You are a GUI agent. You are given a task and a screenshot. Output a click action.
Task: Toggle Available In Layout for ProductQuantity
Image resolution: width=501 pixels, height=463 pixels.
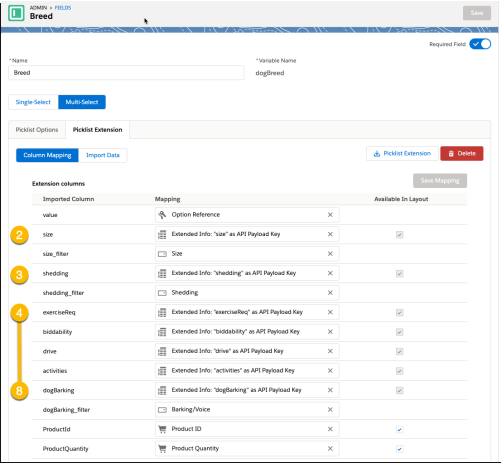[399, 449]
